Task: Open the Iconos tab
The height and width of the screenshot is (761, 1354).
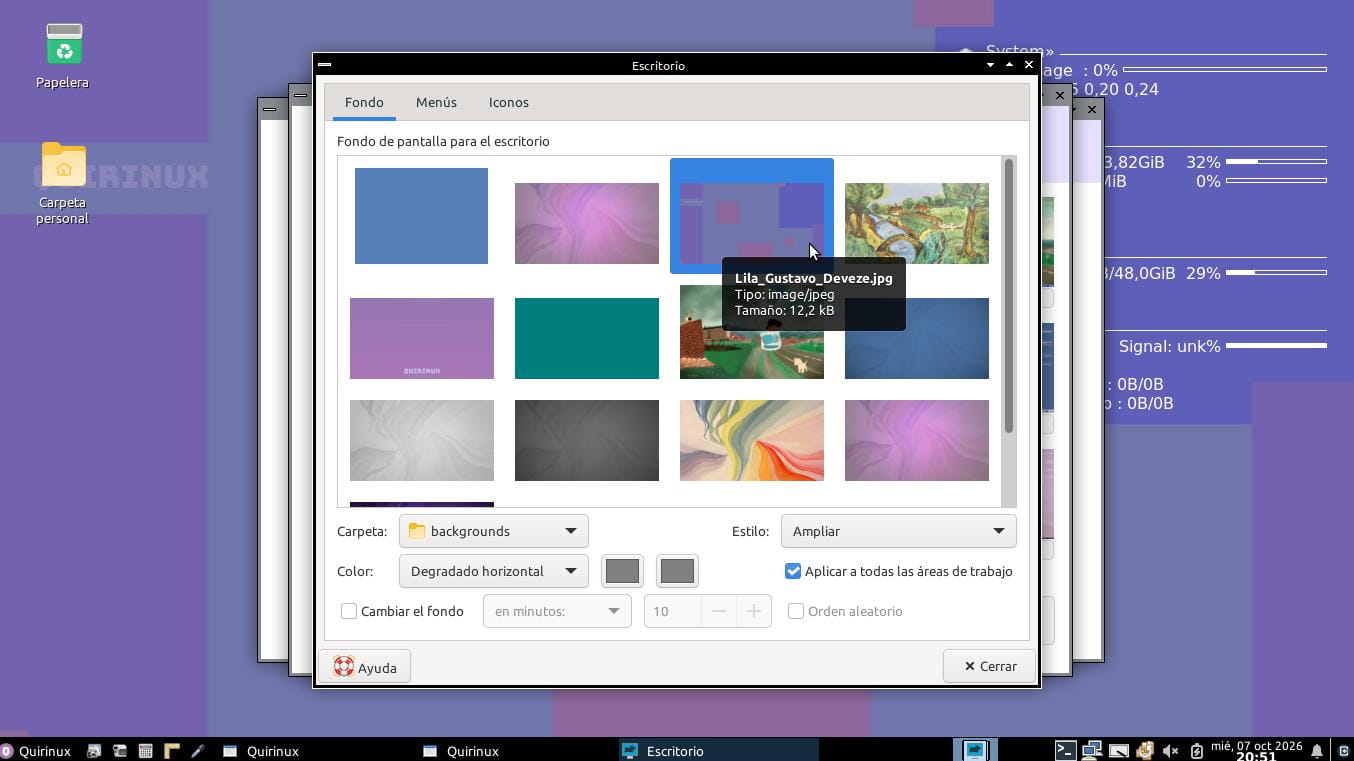Action: point(509,102)
